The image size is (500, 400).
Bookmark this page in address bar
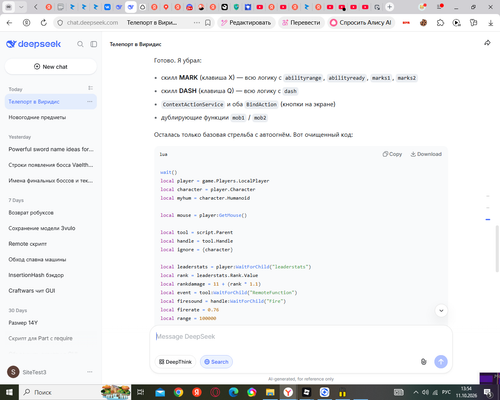point(208,23)
